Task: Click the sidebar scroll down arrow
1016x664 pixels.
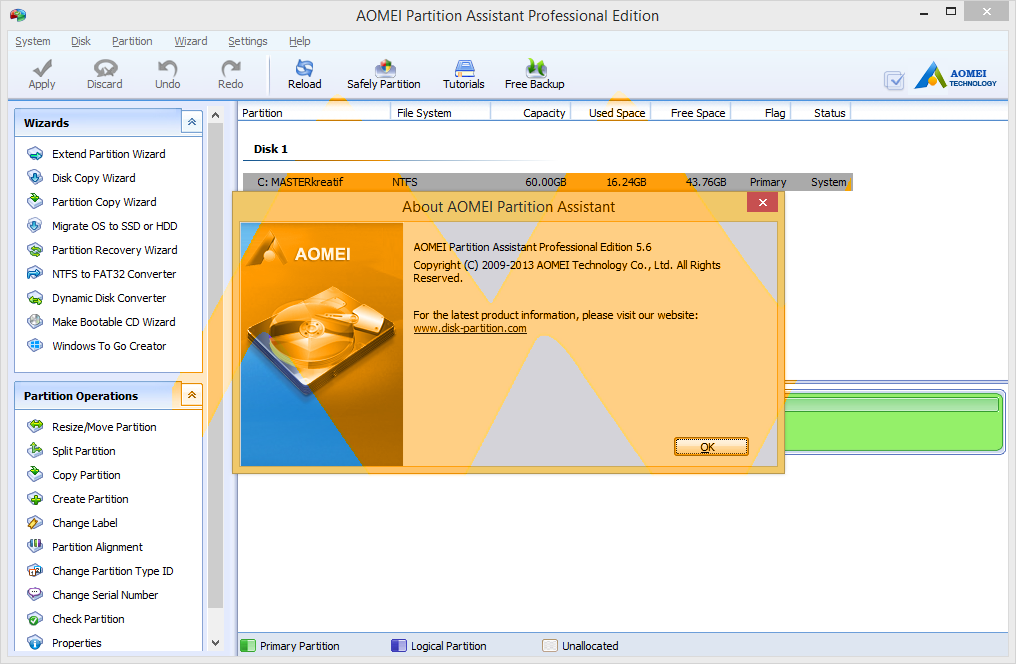Action: tap(216, 643)
